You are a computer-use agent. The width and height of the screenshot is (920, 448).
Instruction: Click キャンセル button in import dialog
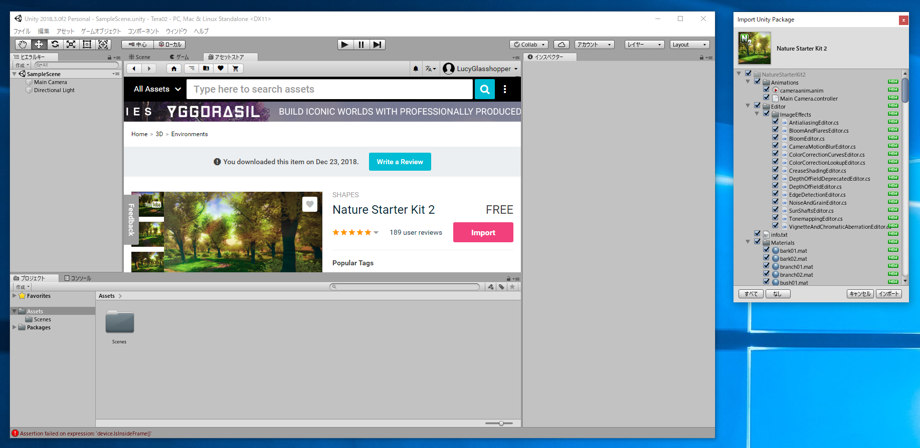[860, 294]
